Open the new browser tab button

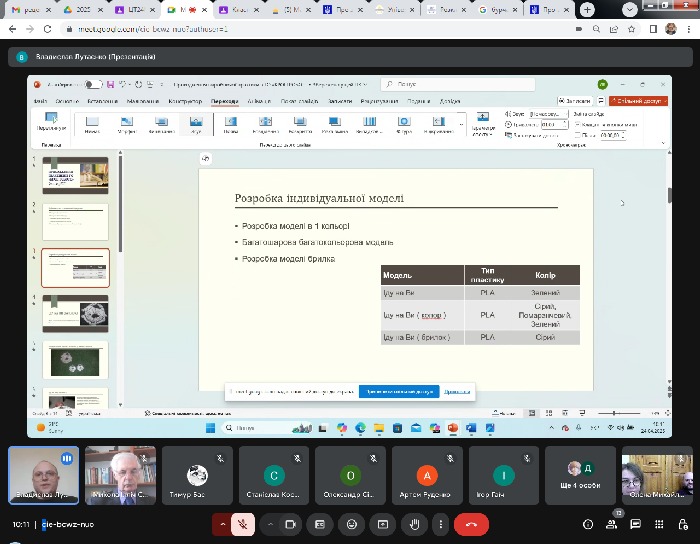[586, 9]
